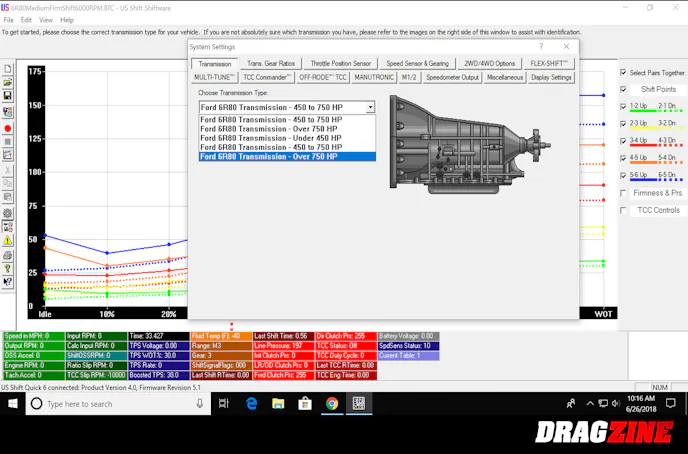The height and width of the screenshot is (454, 688).
Task: Click the New file toolbar icon
Action: [8, 69]
